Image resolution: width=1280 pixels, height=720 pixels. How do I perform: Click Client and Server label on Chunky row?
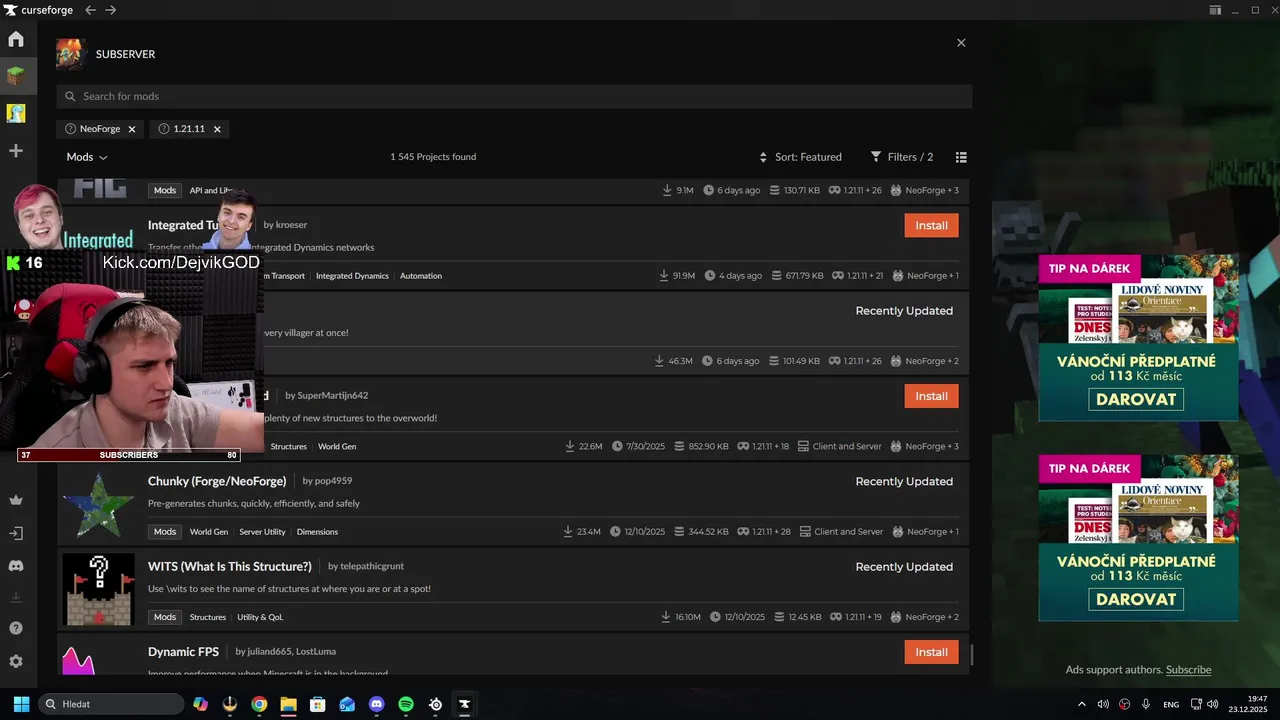coord(848,532)
